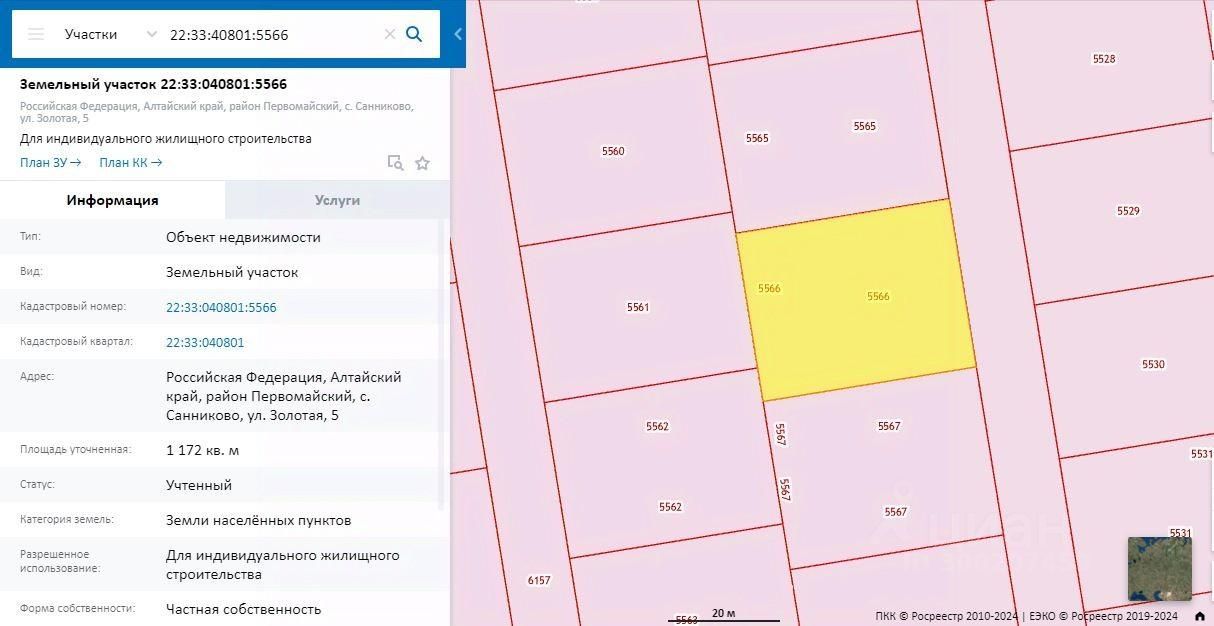Select parcel 5529 on the map
Image resolution: width=1214 pixels, height=626 pixels.
click(1128, 211)
